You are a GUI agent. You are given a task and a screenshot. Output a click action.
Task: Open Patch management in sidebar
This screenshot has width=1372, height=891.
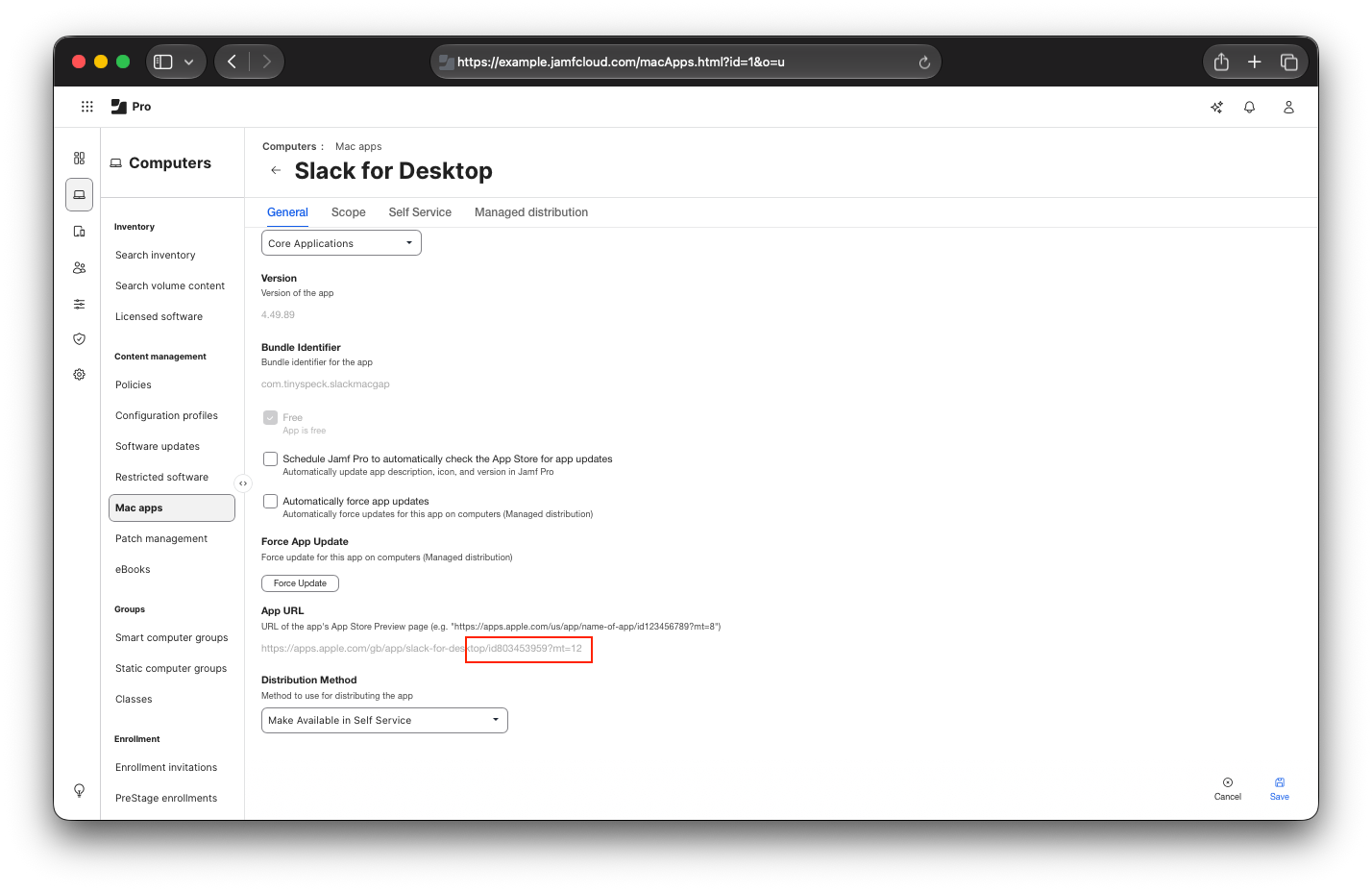pos(161,538)
